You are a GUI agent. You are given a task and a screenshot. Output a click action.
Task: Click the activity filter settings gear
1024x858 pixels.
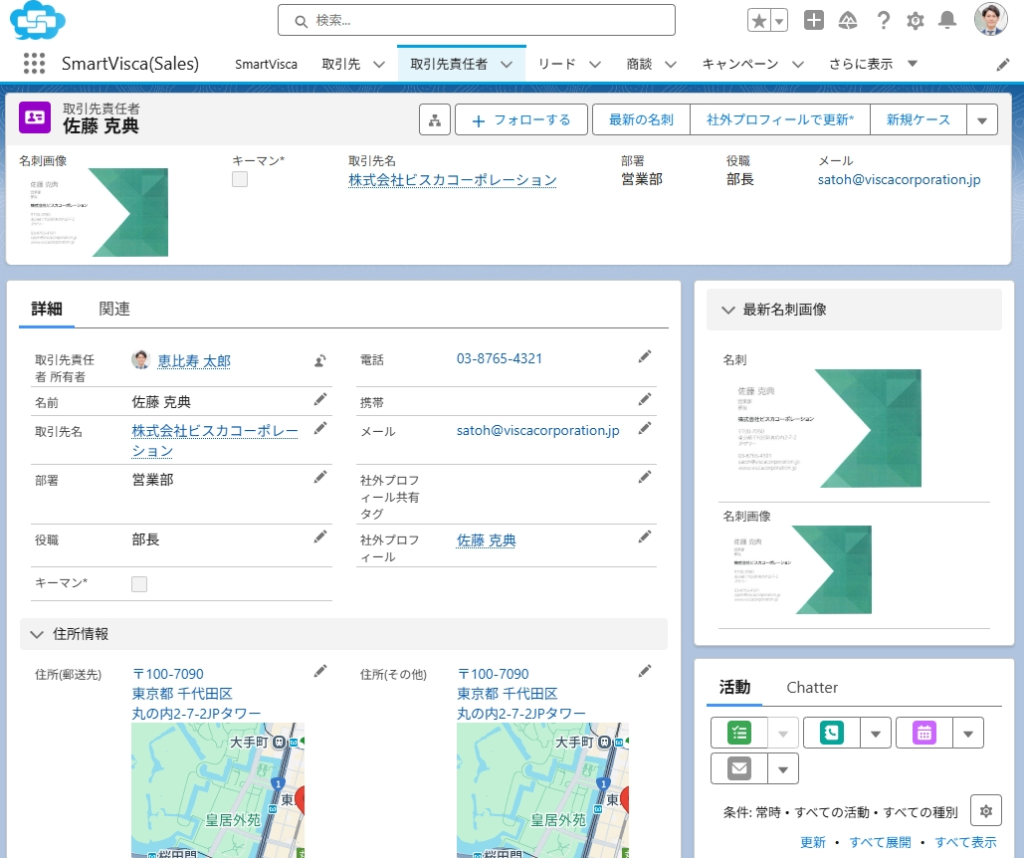point(986,810)
